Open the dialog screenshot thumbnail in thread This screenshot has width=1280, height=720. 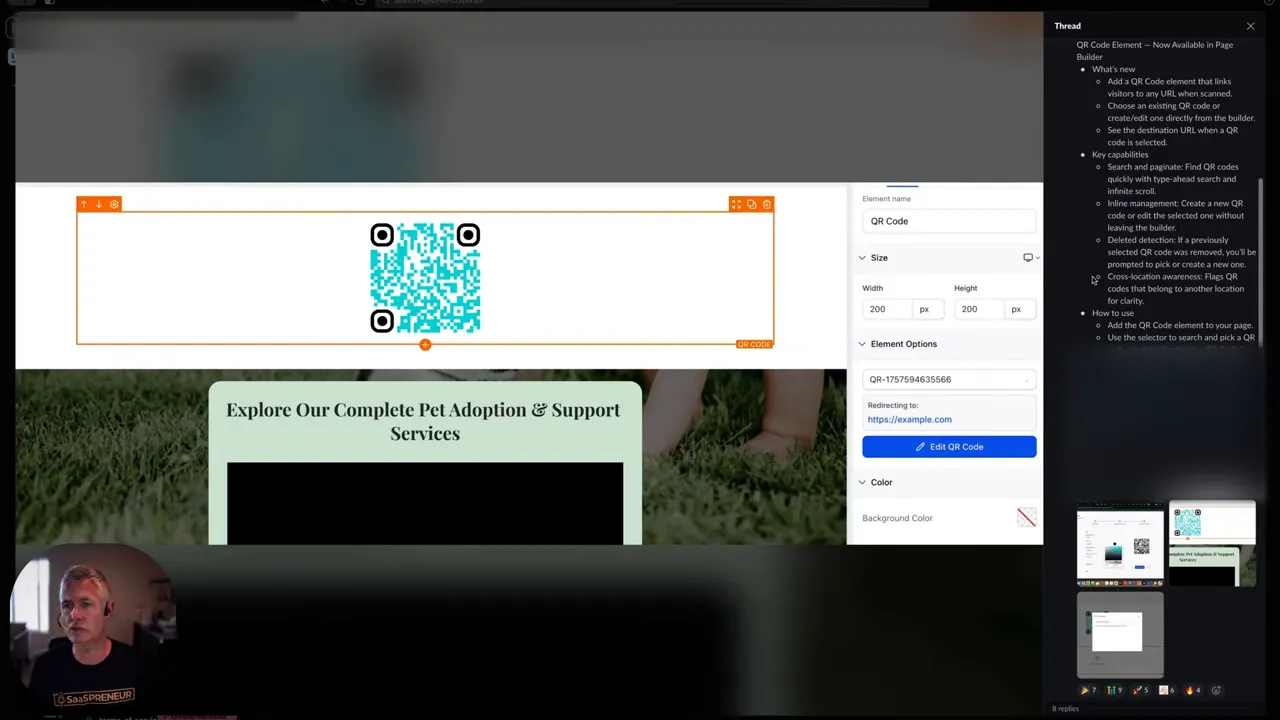(x=1120, y=634)
